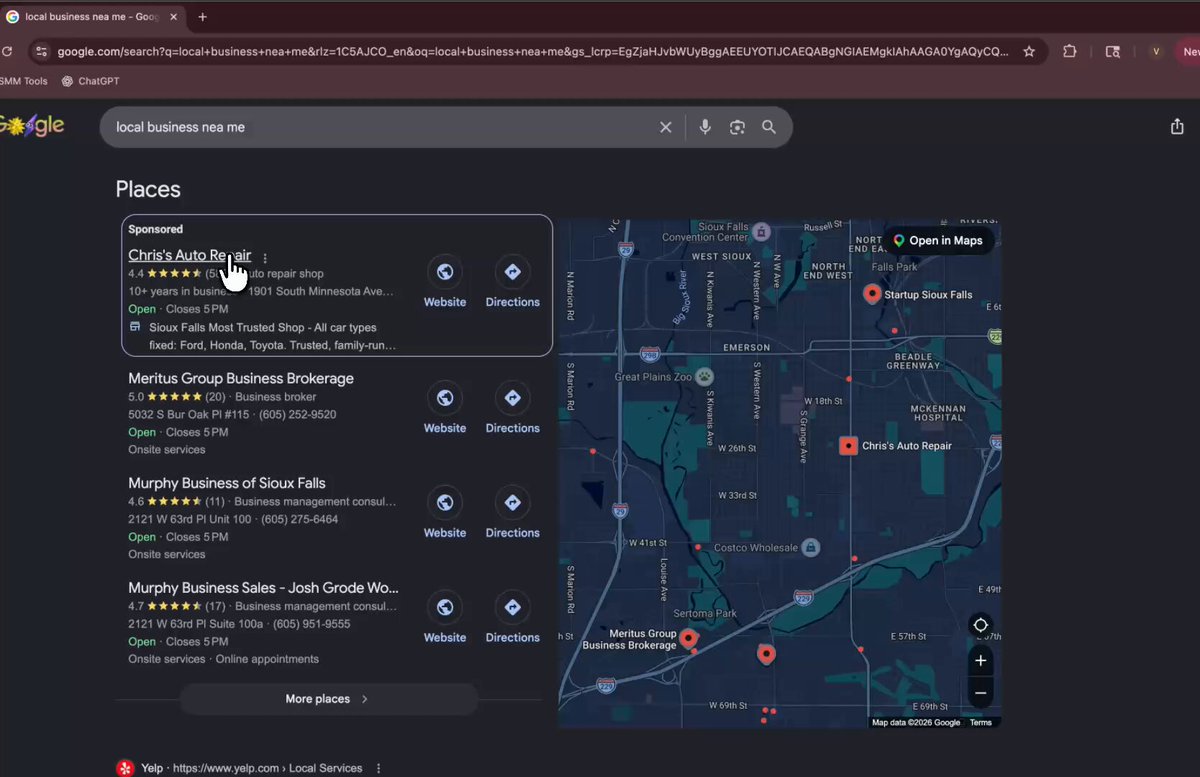Reload the page from the toolbar
Image resolution: width=1200 pixels, height=777 pixels.
click(x=7, y=51)
